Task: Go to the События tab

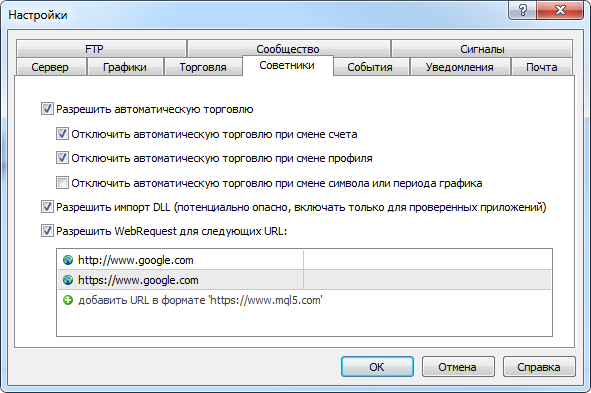Action: click(371, 67)
